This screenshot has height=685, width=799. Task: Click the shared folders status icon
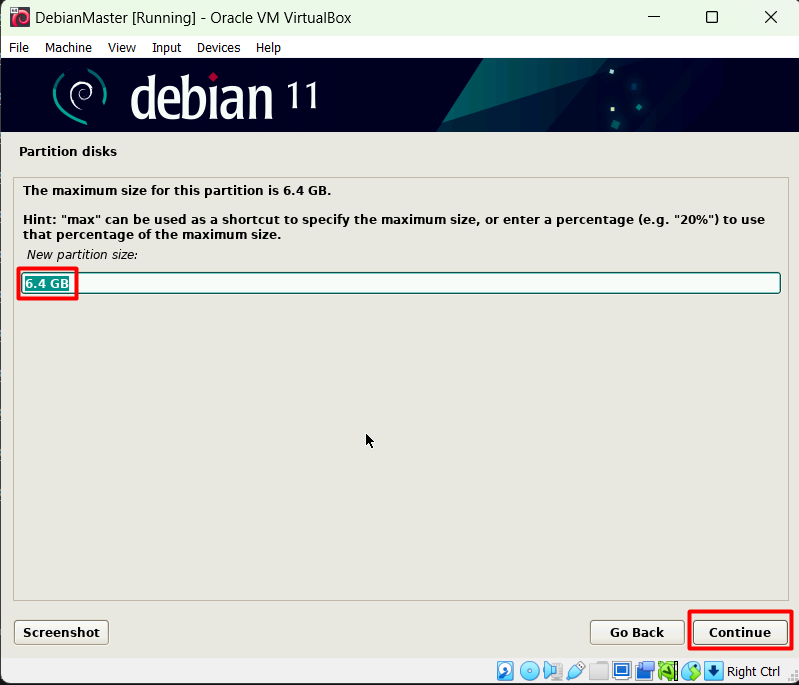coord(599,671)
